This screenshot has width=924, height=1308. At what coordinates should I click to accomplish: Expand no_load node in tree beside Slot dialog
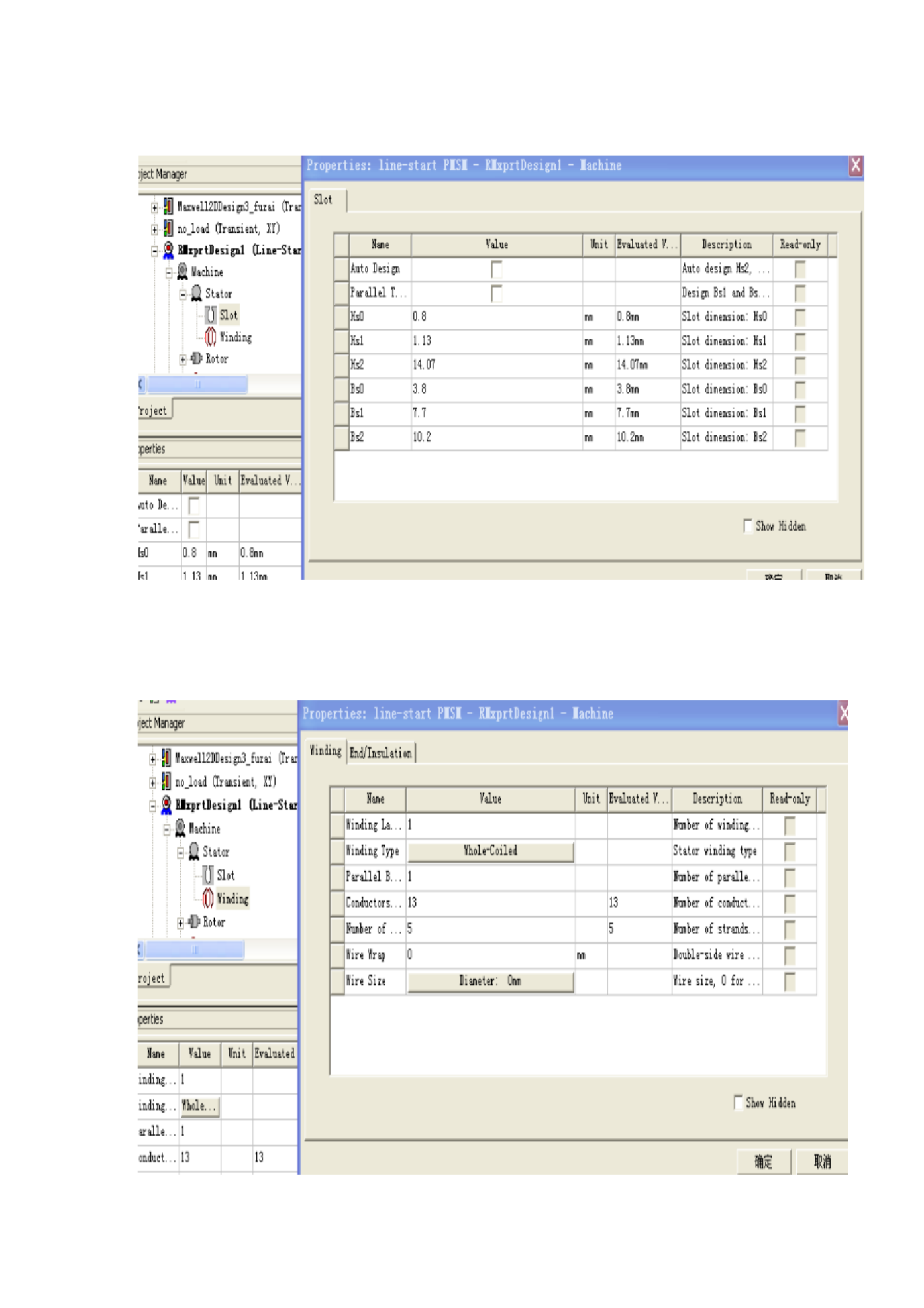coord(155,230)
